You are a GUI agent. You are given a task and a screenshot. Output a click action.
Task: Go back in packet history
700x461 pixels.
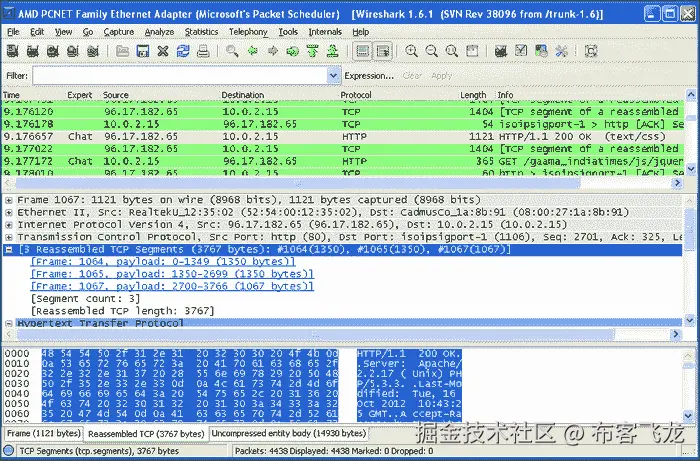253,51
